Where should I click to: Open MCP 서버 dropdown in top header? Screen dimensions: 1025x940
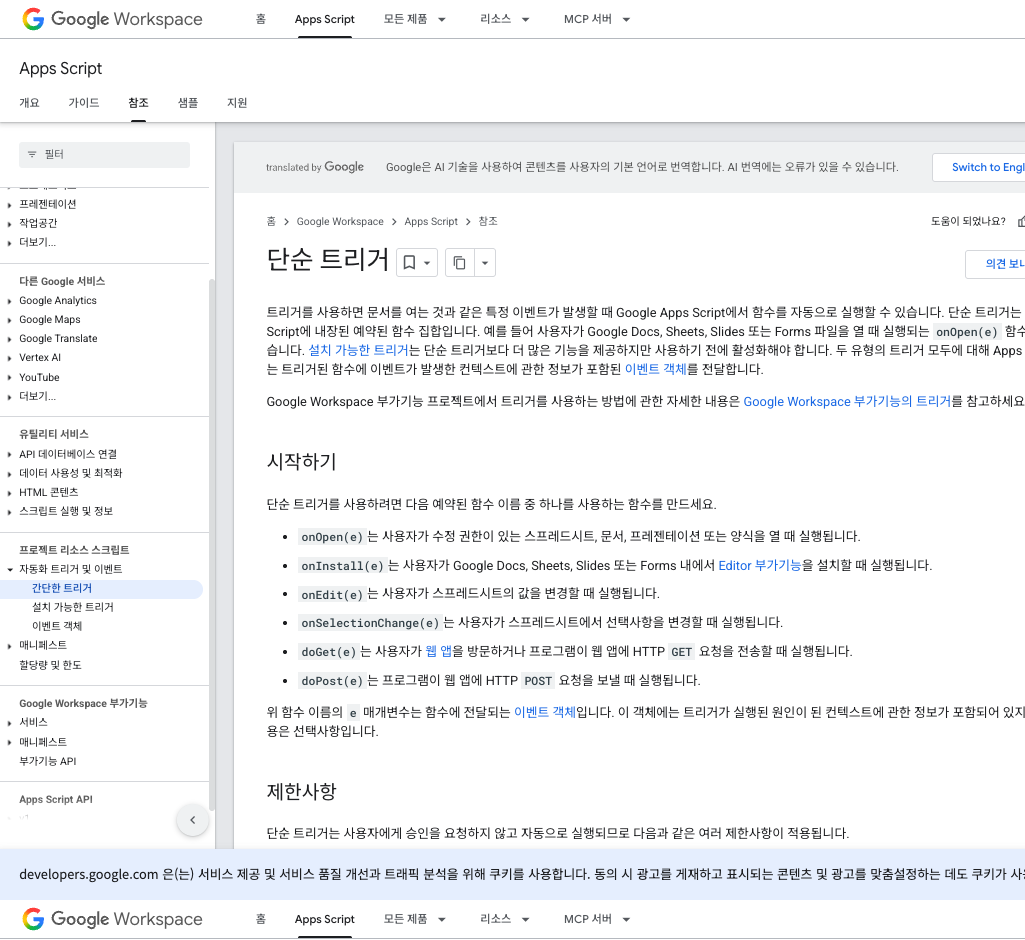(x=596, y=19)
